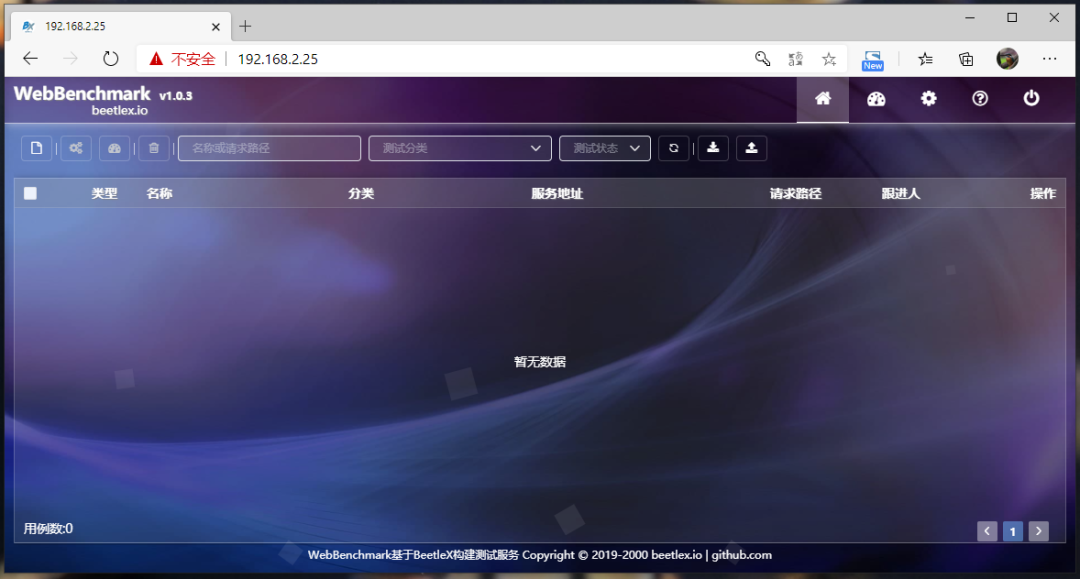This screenshot has height=579, width=1080.
Task: Open the browser favorites list
Action: pyautogui.click(x=926, y=59)
